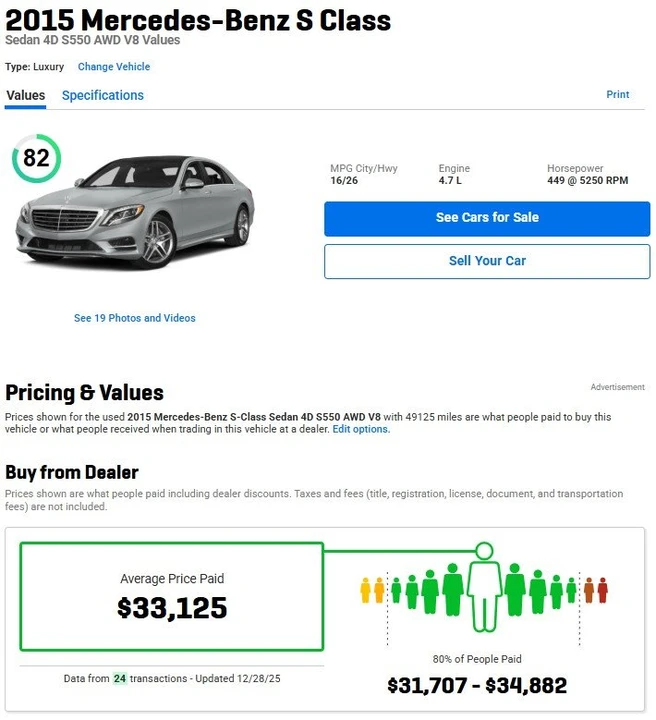Click the 82 rating score circle

tap(36, 158)
